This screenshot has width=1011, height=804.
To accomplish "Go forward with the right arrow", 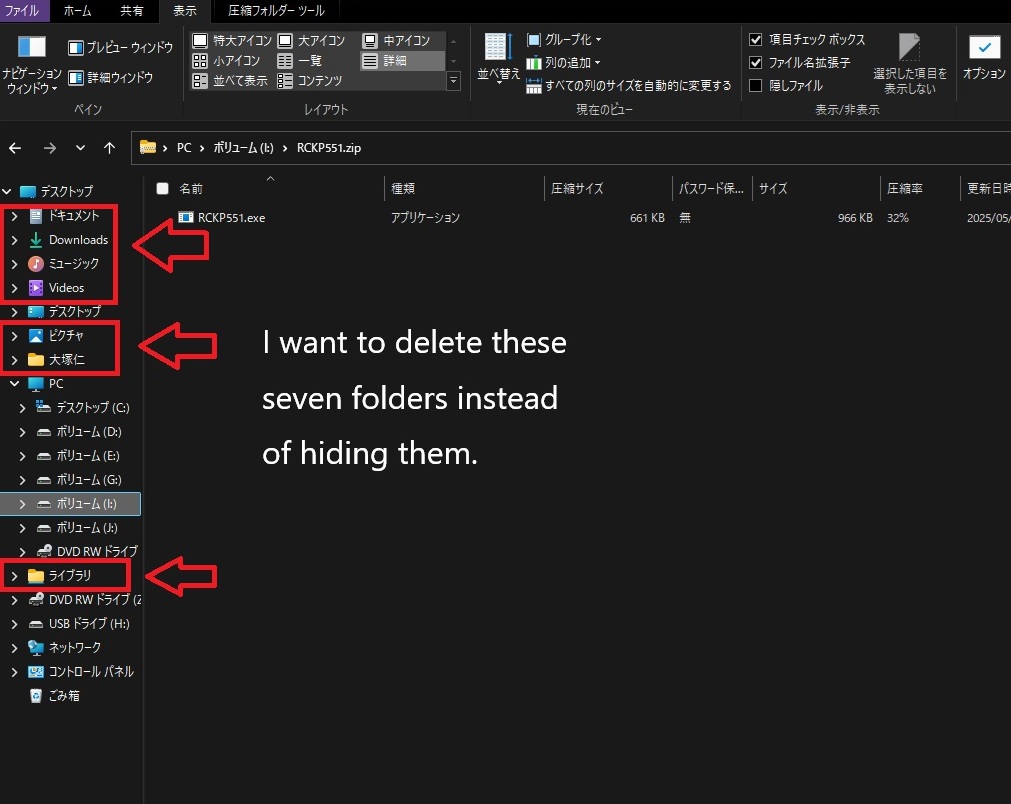I will 50,148.
